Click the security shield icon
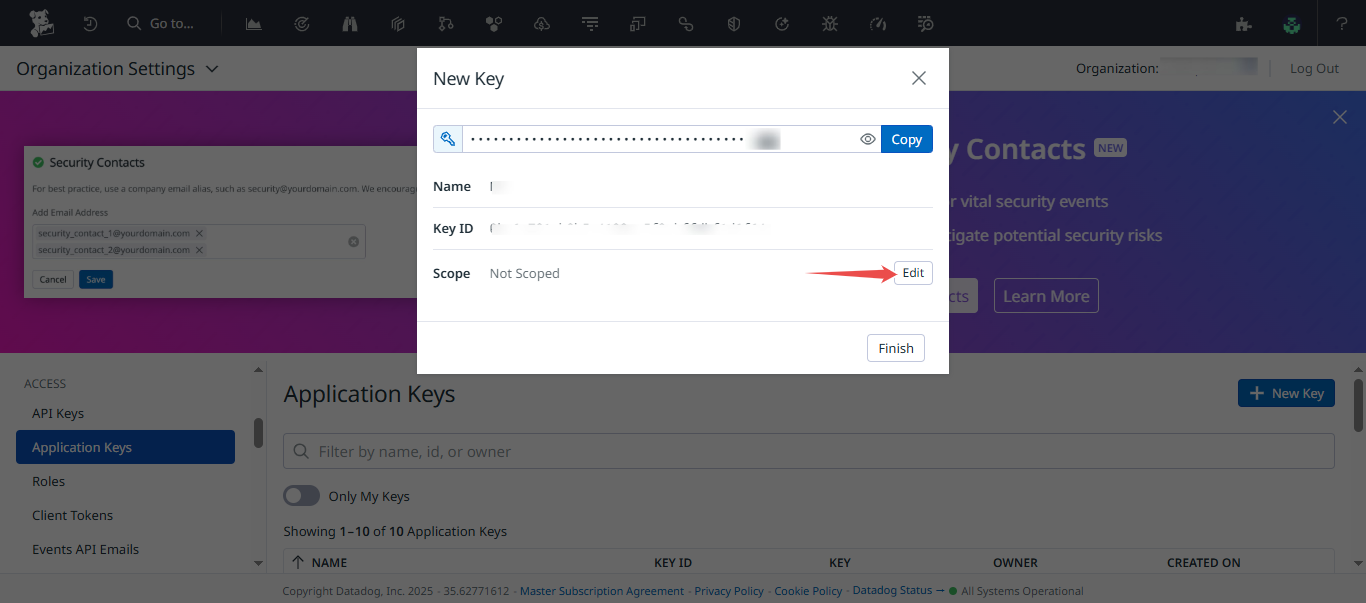 tap(733, 23)
